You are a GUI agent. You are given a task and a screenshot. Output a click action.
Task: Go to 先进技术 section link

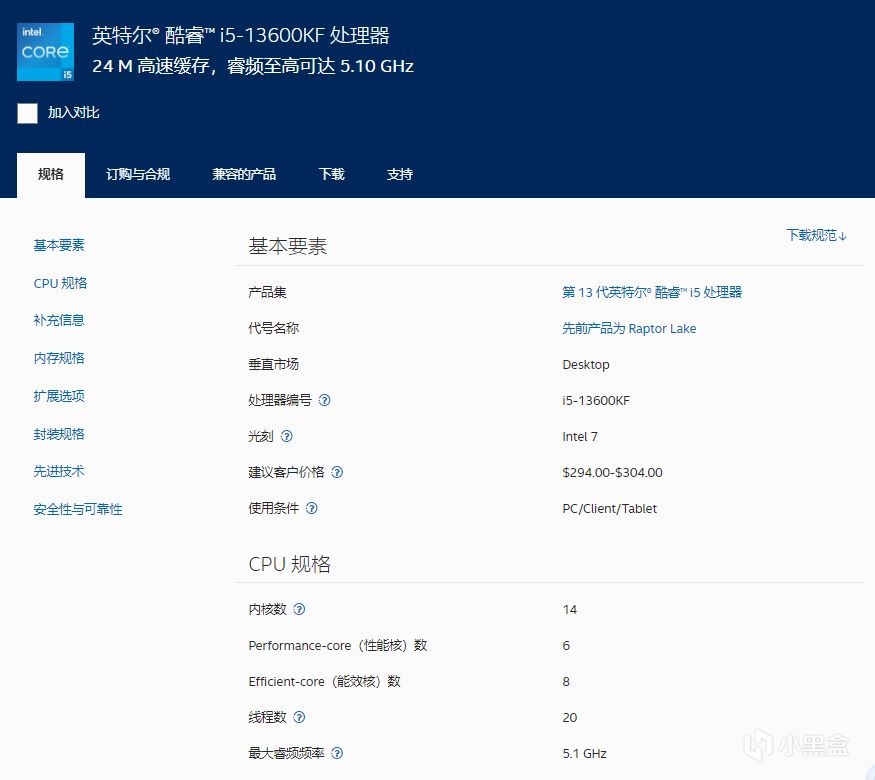point(59,471)
